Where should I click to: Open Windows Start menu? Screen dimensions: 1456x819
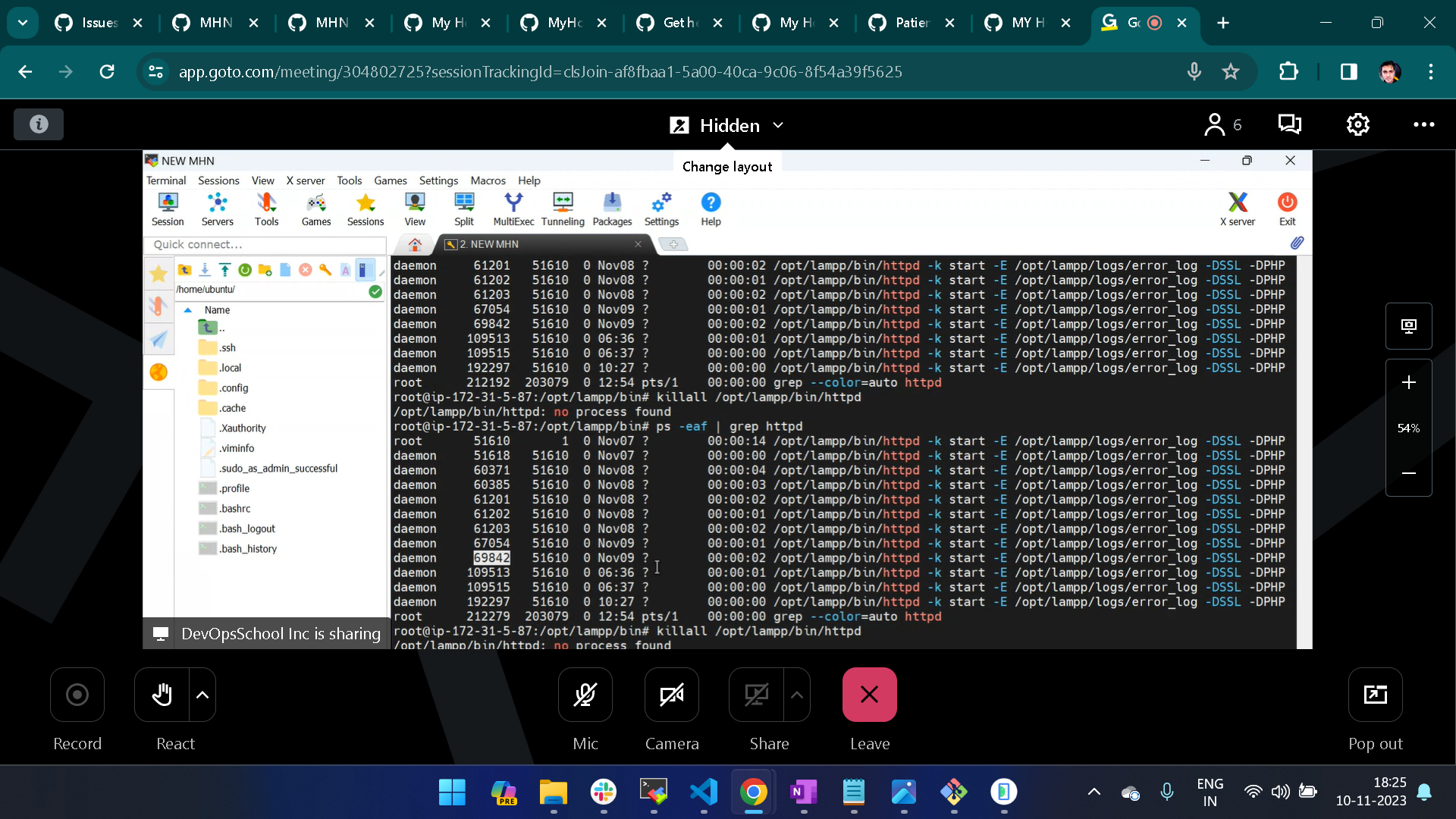[x=452, y=792]
